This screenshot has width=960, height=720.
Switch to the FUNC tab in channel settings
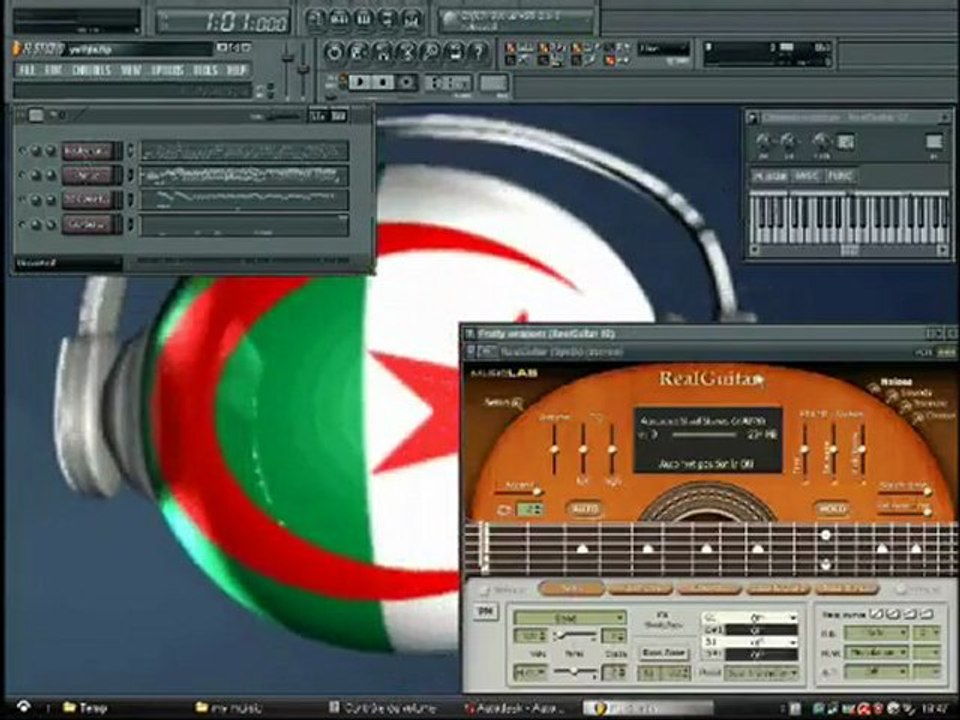pyautogui.click(x=839, y=176)
